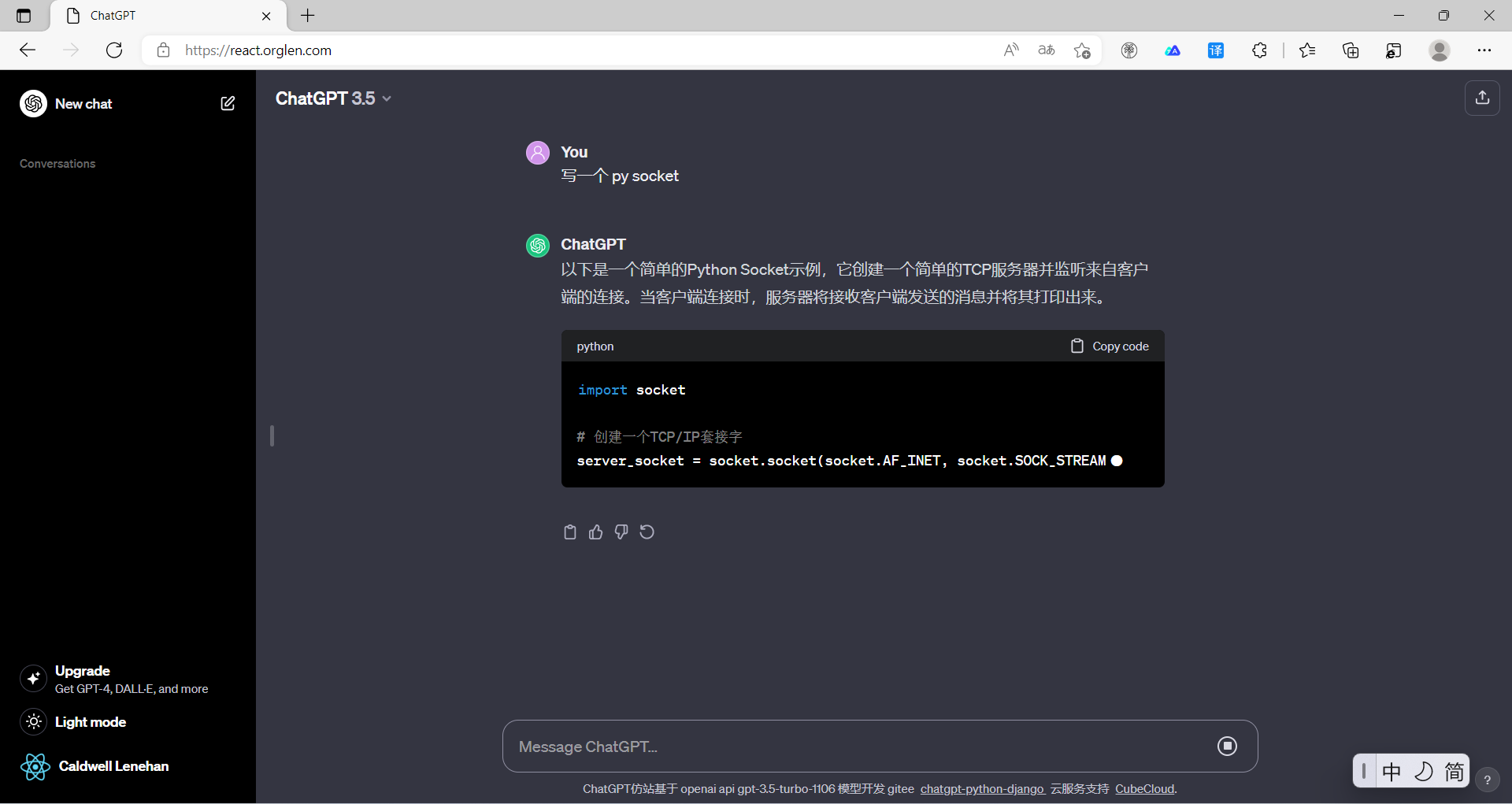Copy code from the python block
The image size is (1512, 804).
point(1110,346)
